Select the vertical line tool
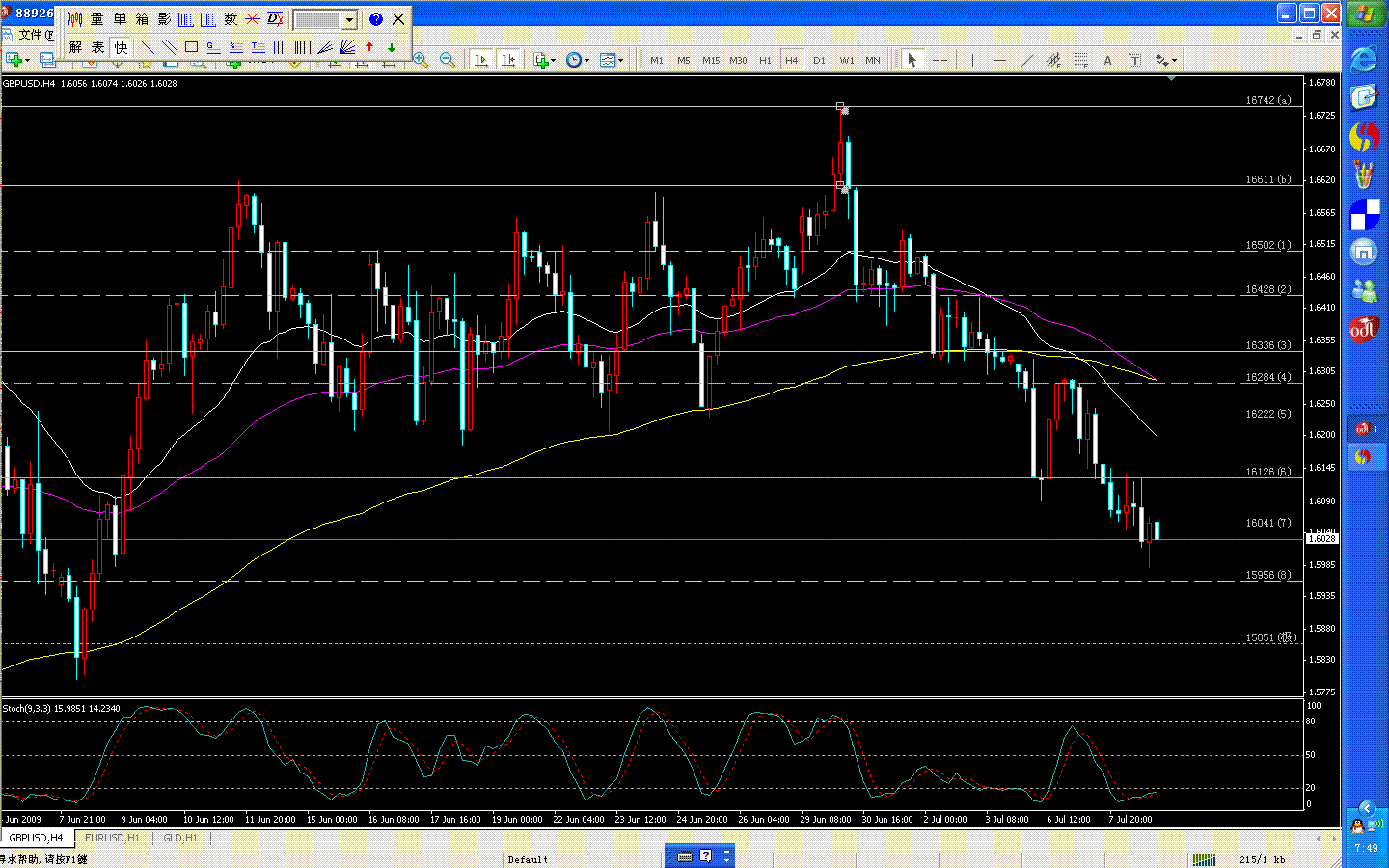This screenshot has width=1389, height=868. [972, 60]
